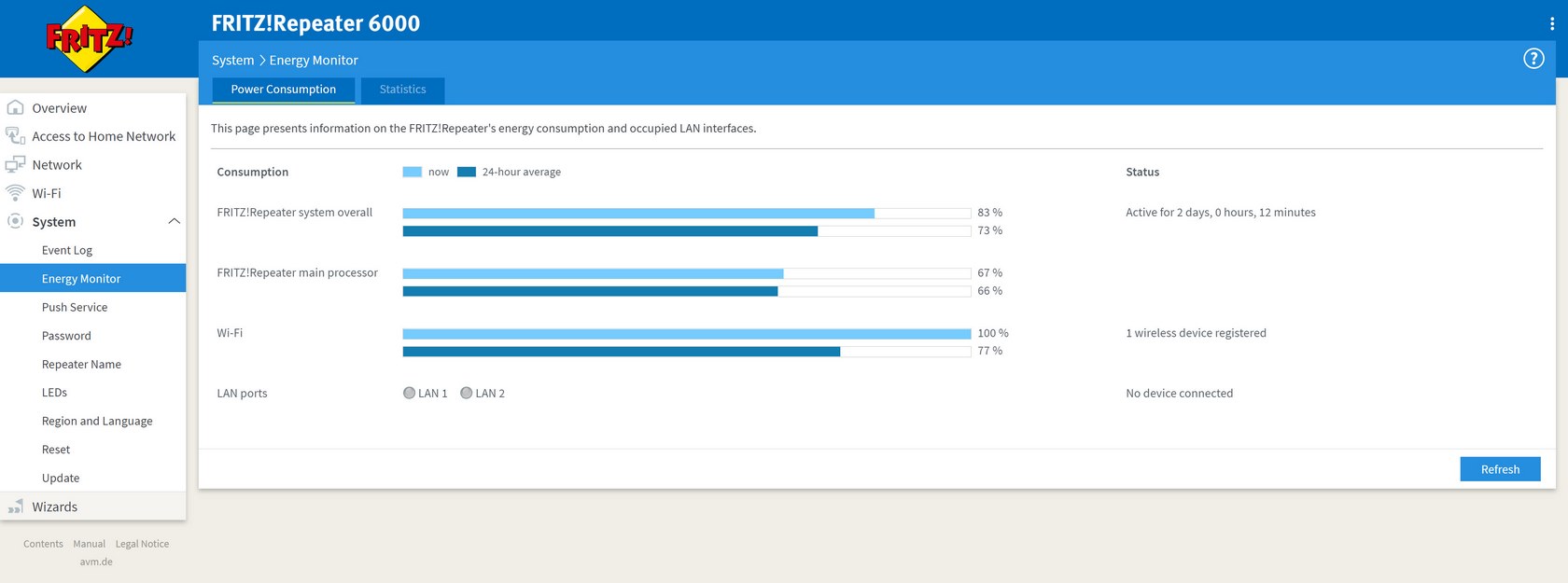This screenshot has height=583, width=1568.
Task: Click System in the breadcrumb
Action: [x=232, y=60]
